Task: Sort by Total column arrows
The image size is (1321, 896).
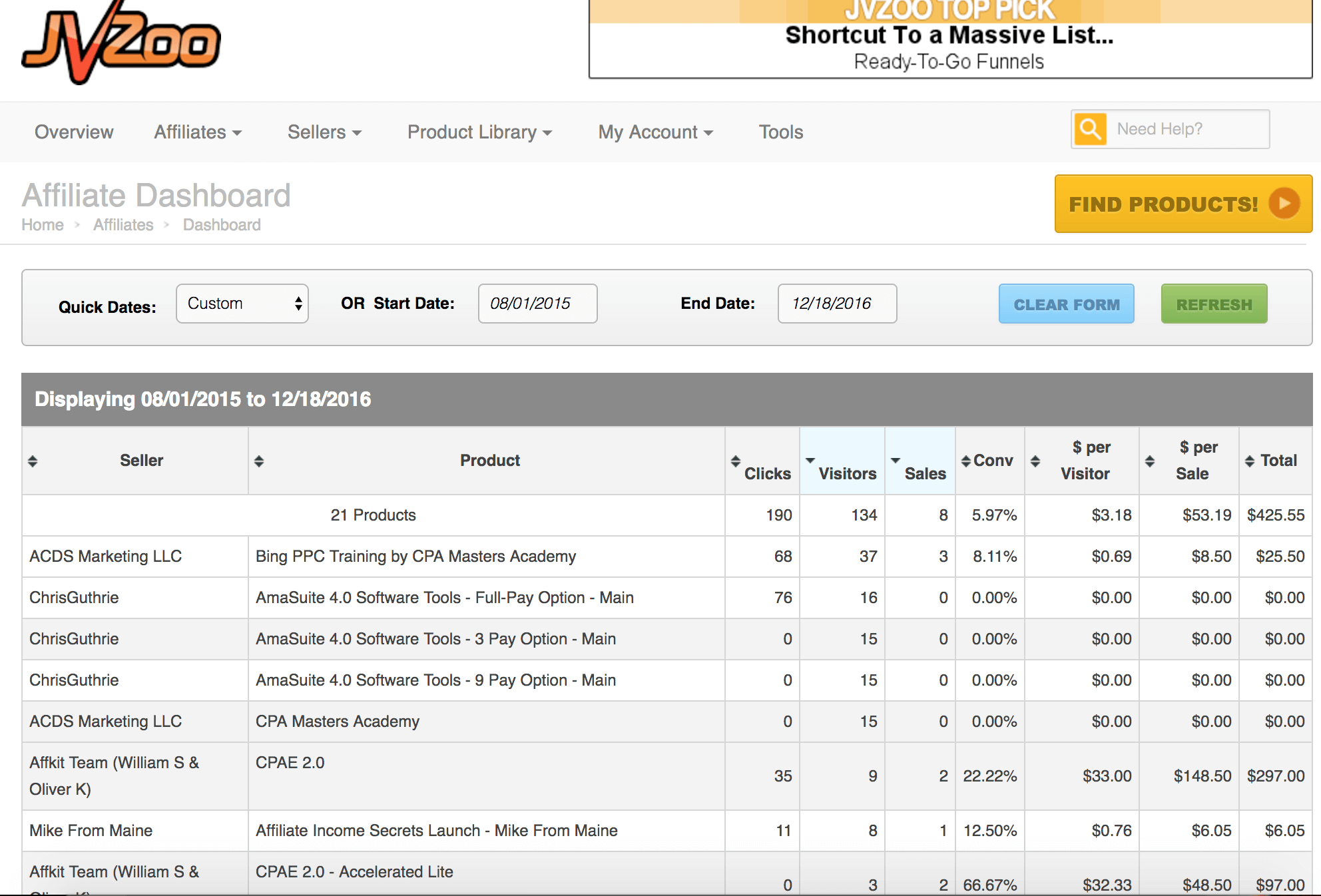Action: click(1250, 461)
